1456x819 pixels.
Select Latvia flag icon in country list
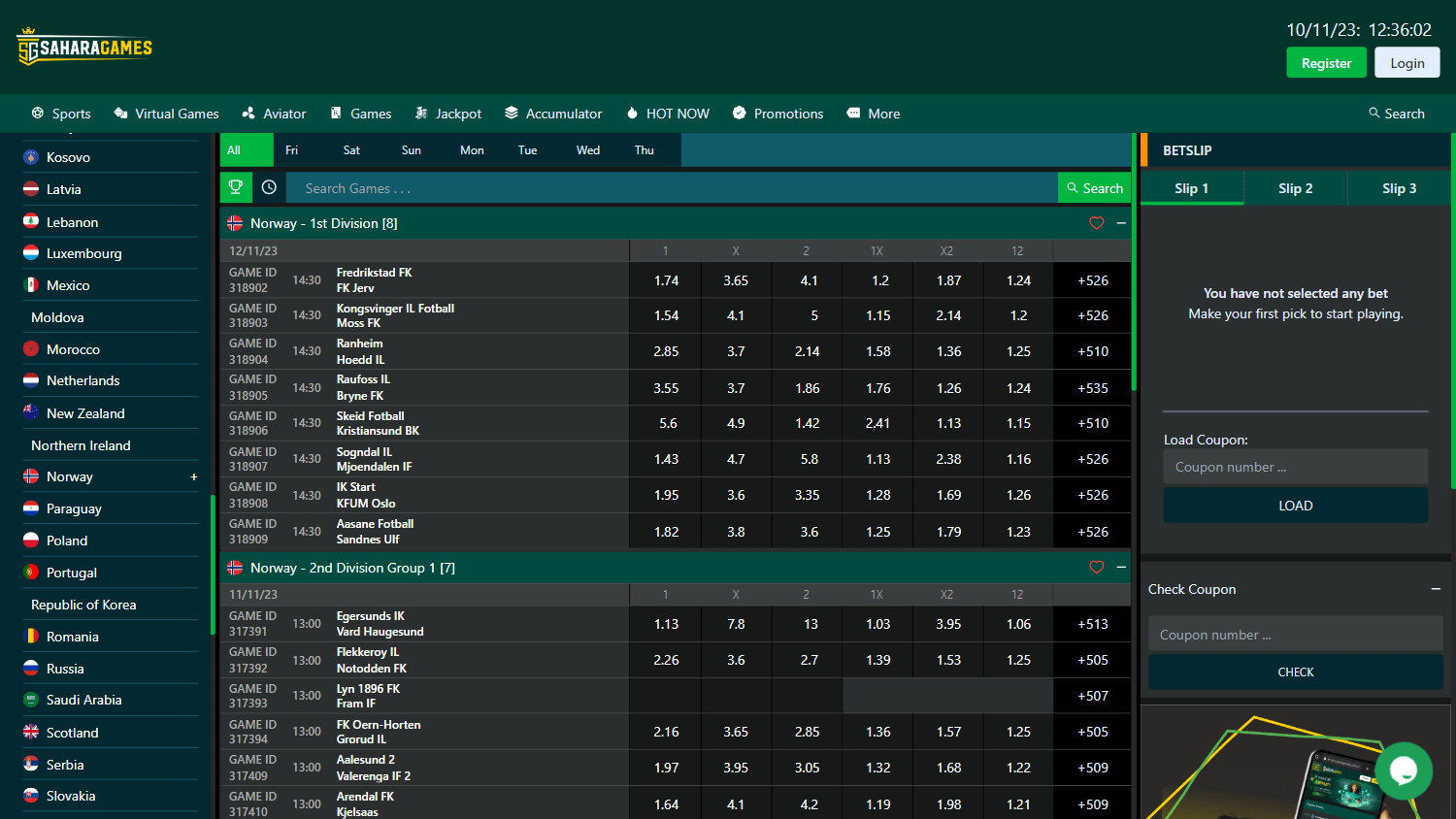click(x=31, y=189)
